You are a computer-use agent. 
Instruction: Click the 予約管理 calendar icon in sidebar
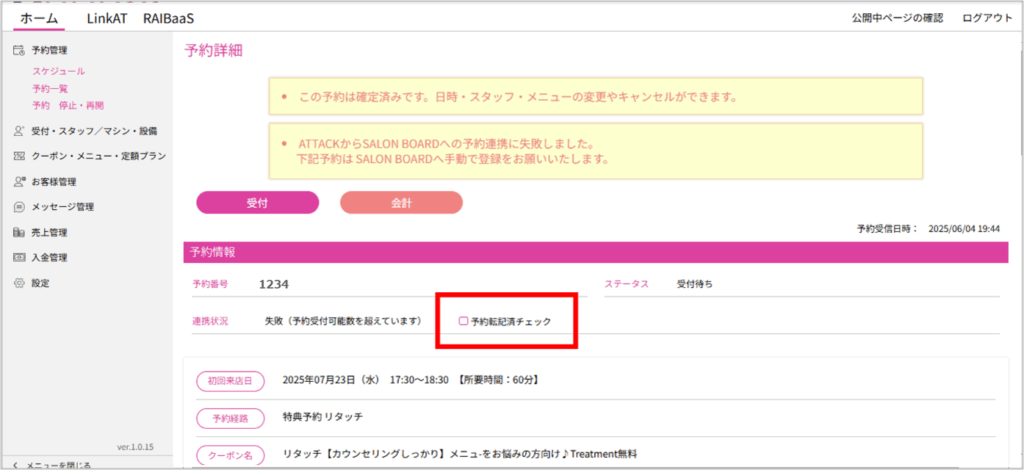(x=19, y=50)
